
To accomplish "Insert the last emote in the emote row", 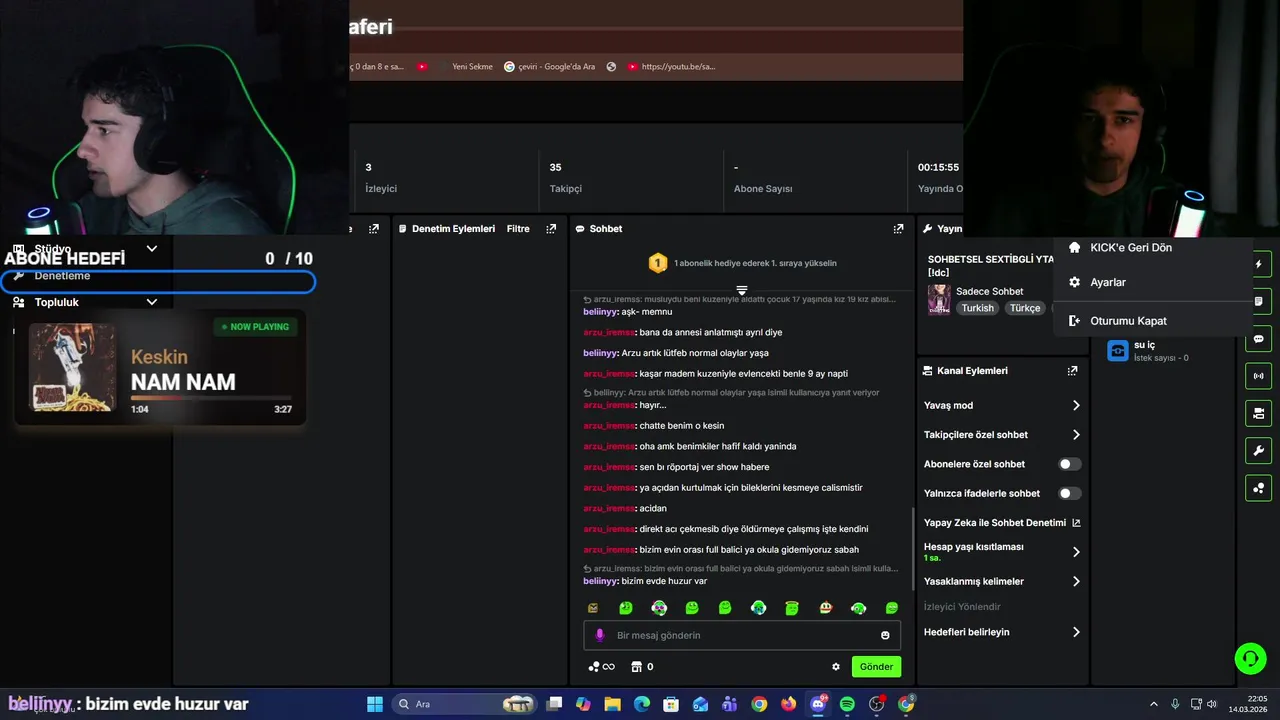I will [892, 608].
